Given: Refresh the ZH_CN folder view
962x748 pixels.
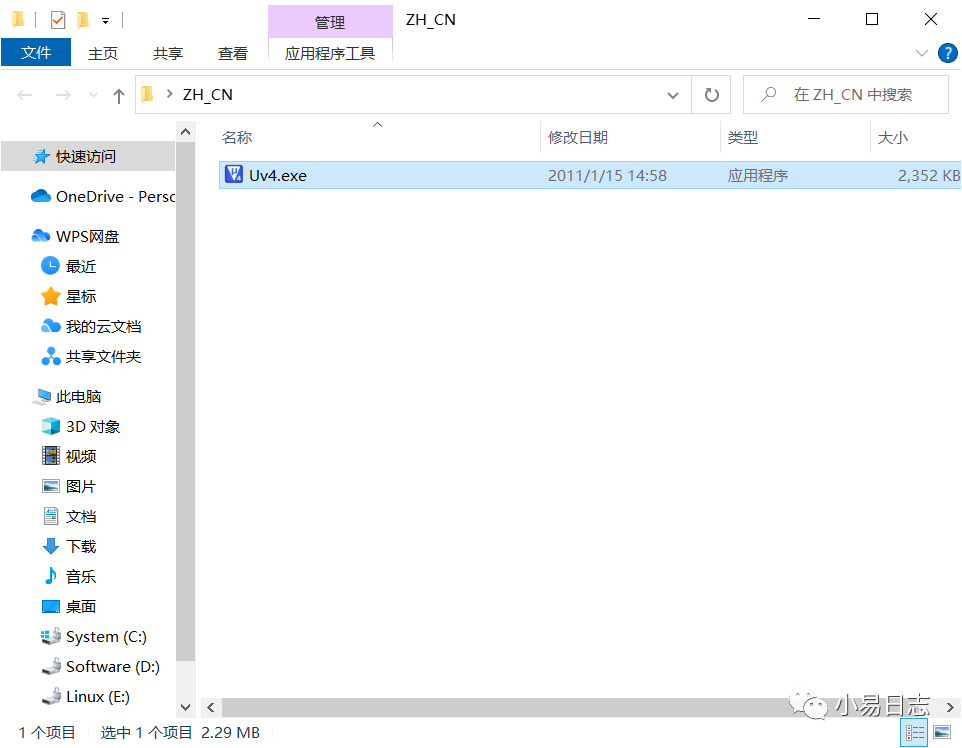Looking at the screenshot, I should pyautogui.click(x=711, y=95).
